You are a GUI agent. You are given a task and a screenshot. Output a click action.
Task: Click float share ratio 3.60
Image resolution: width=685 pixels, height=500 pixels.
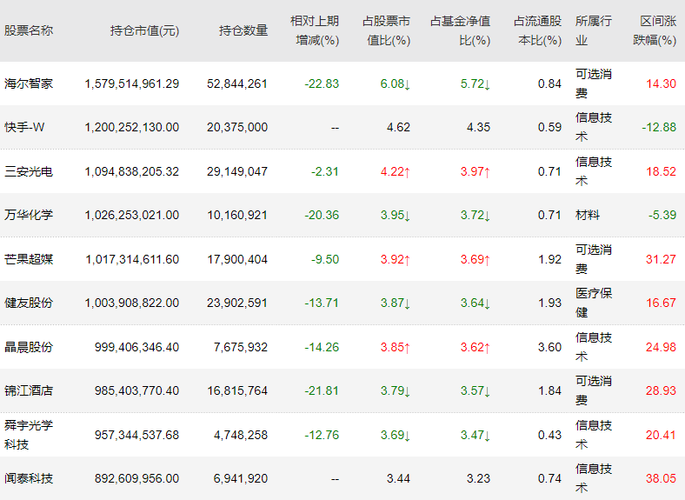coord(550,347)
